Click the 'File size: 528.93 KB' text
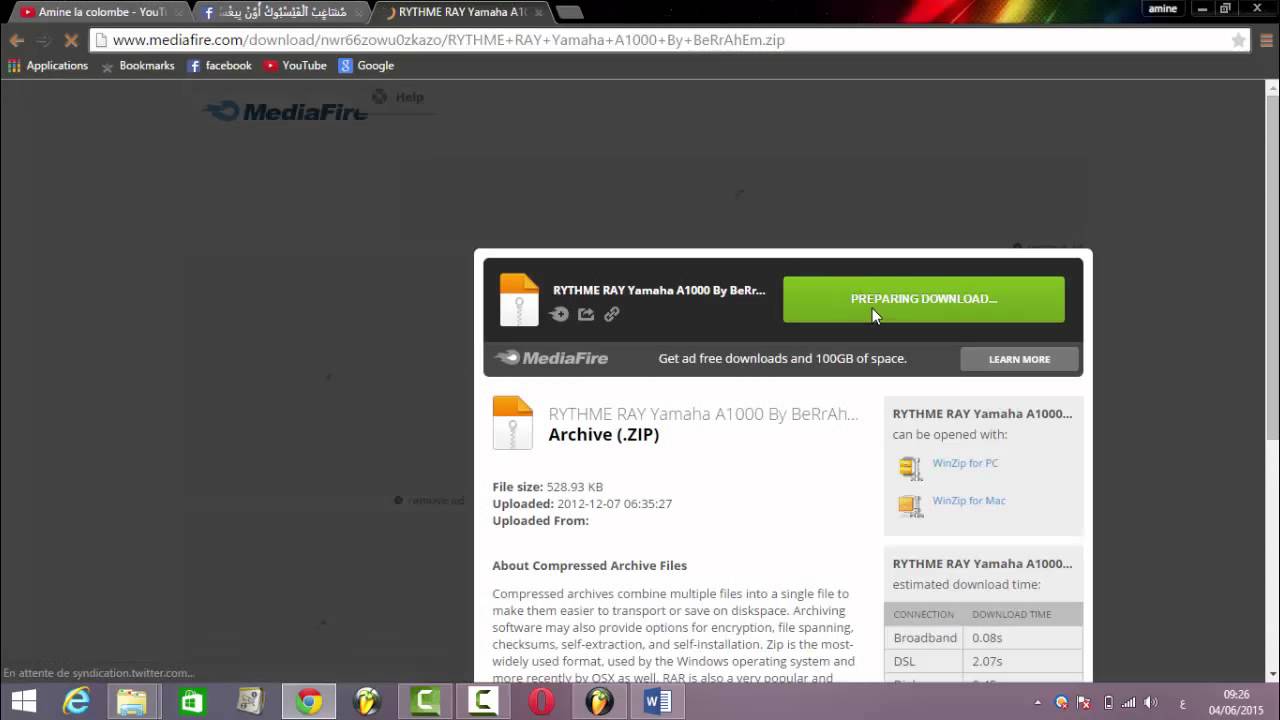 547,487
